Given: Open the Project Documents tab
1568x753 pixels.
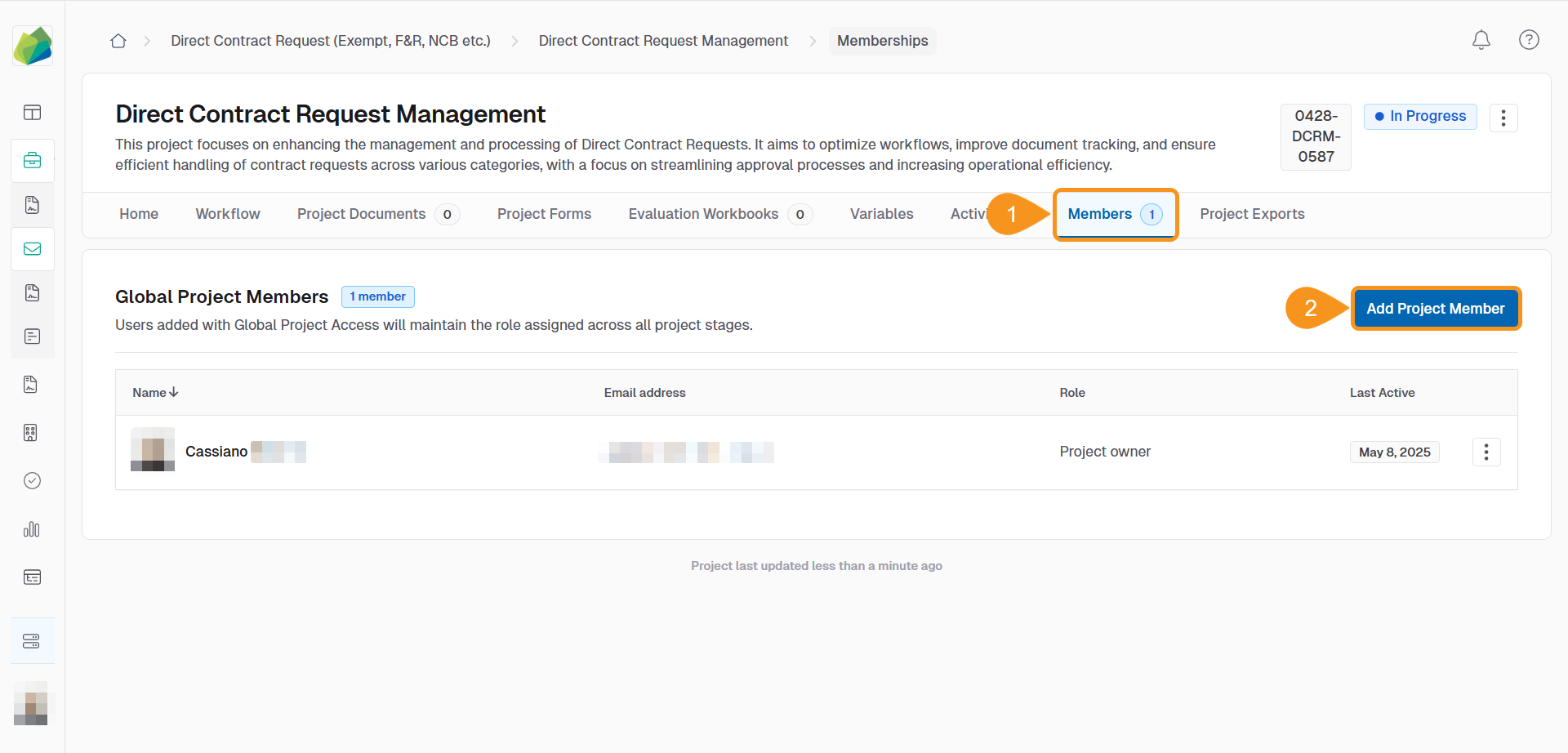Looking at the screenshot, I should click(x=361, y=214).
